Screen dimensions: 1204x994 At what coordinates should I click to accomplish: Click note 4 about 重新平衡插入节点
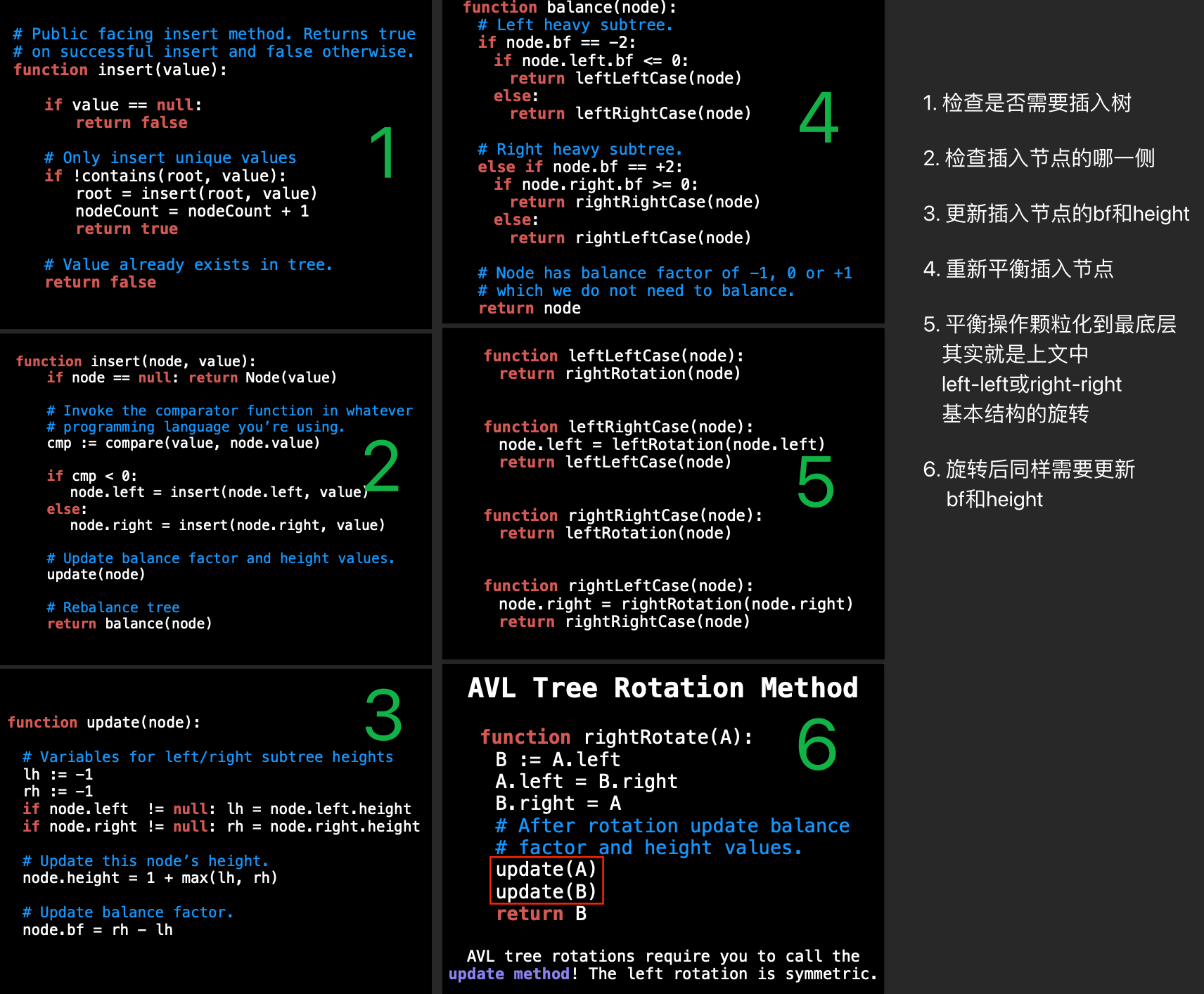[x=1018, y=269]
